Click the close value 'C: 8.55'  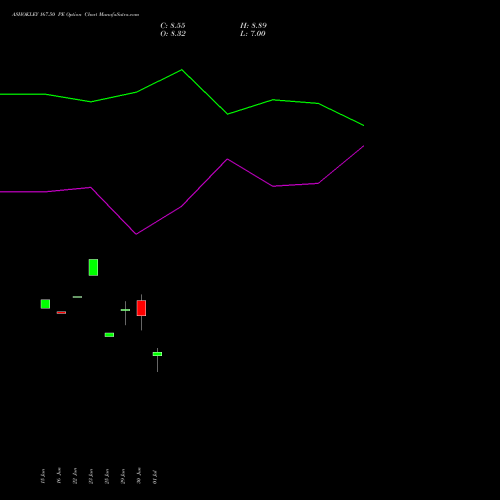point(173,26)
